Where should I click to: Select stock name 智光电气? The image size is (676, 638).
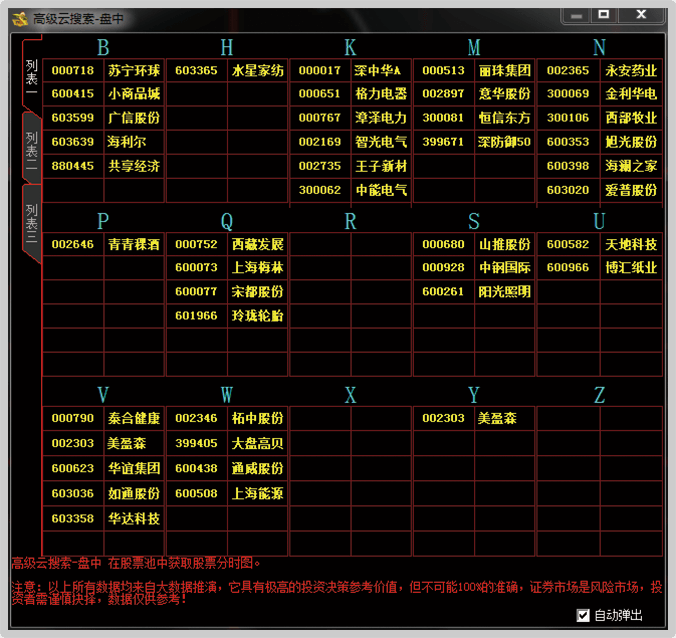click(381, 142)
